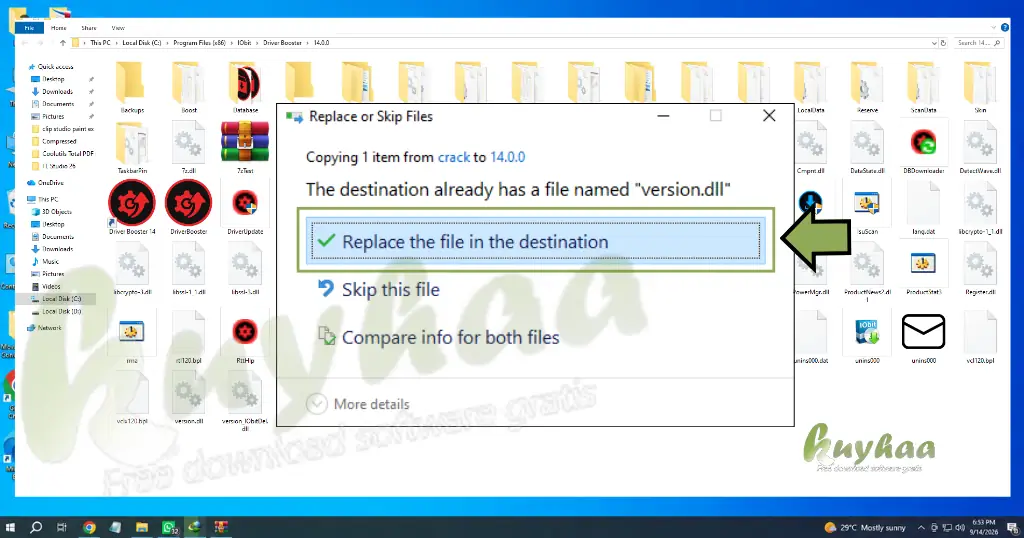Select the Register.dll file
Screen dimensions: 1024x538
(x=980, y=269)
